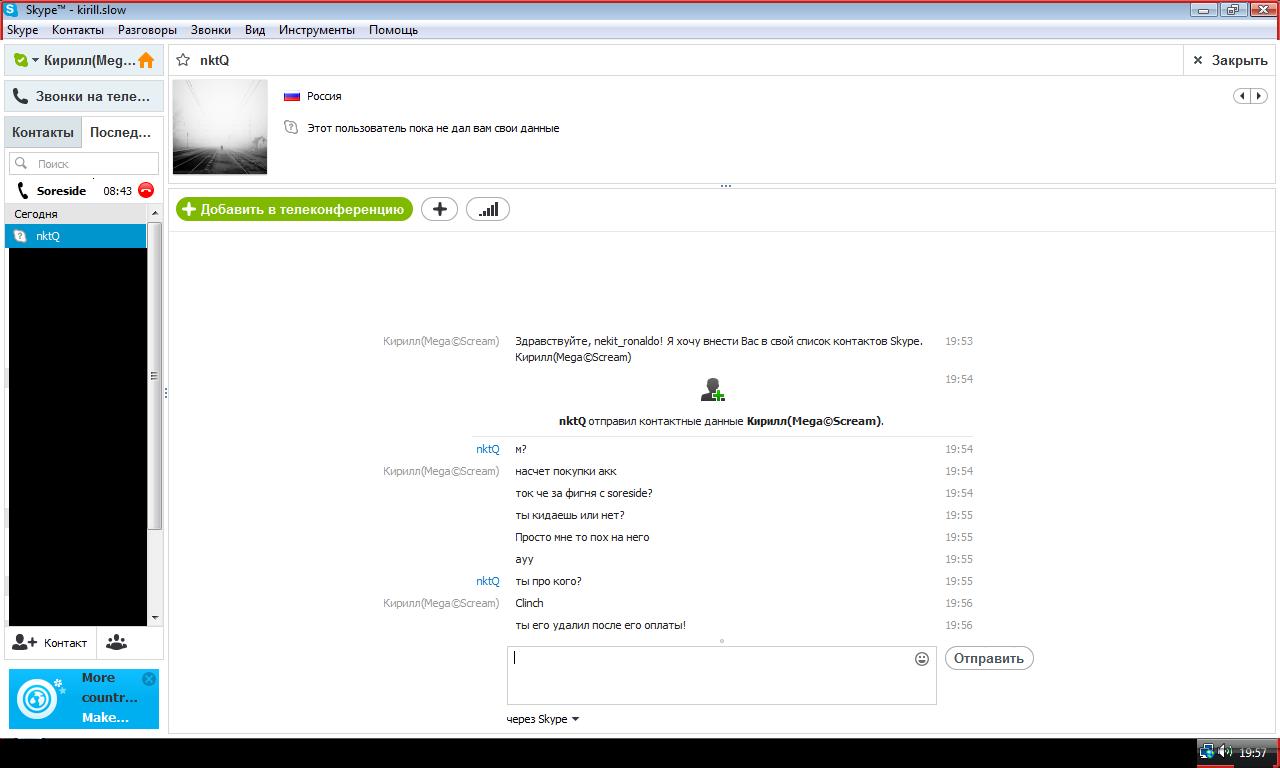Select nktQ in the recent list

tap(76, 236)
